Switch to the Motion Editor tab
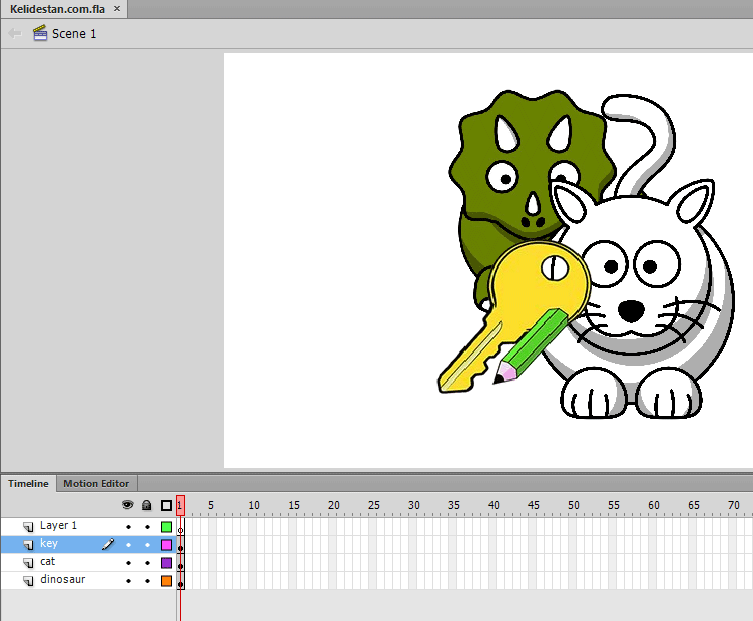Image resolution: width=753 pixels, height=621 pixels. [96, 484]
